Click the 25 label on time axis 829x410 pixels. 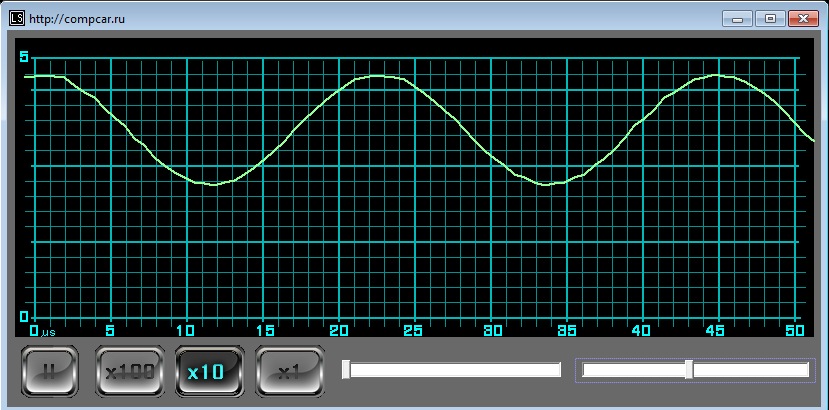click(414, 330)
